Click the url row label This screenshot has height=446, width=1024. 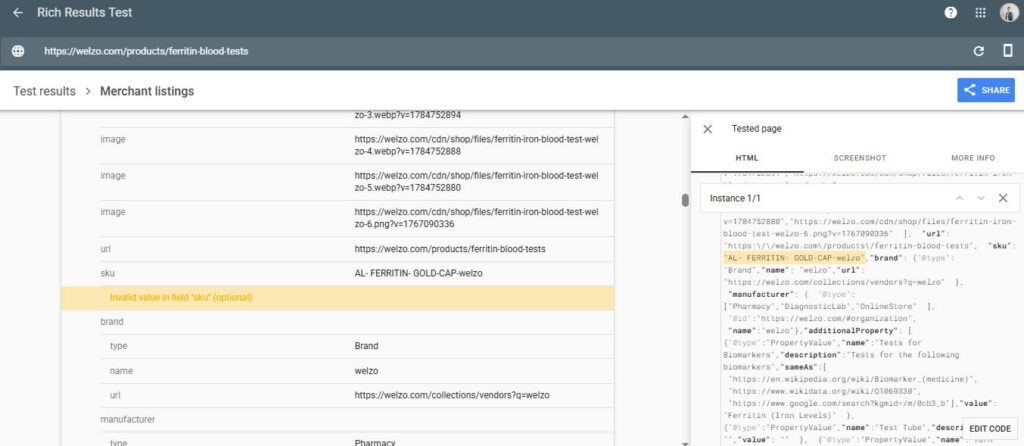click(x=104, y=249)
